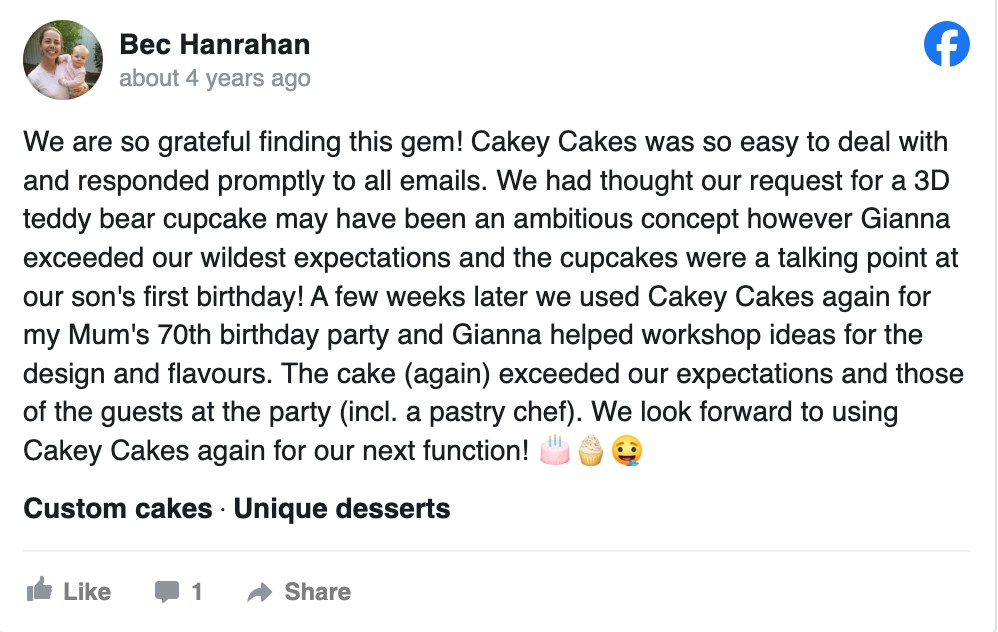Viewport: 998px width, 632px height.
Task: Select the 'Unique desserts' tag
Action: point(342,509)
